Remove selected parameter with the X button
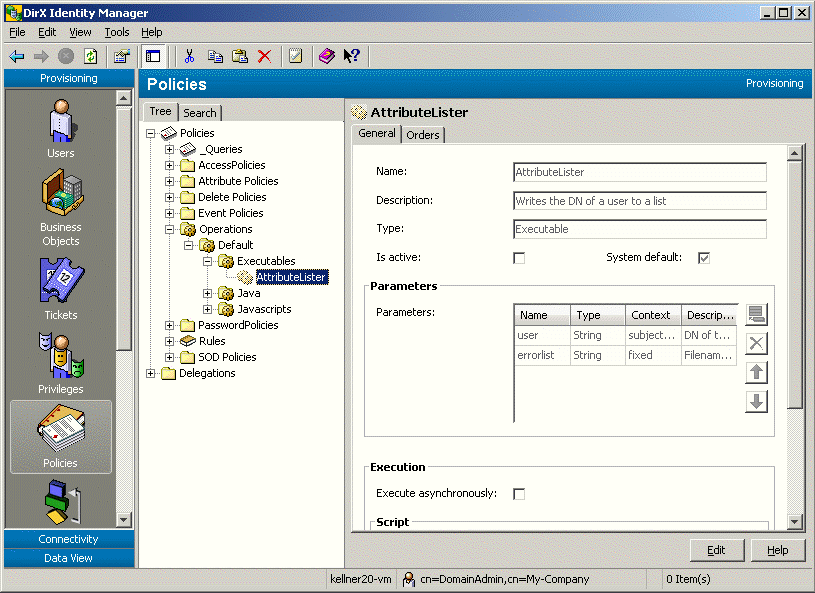 (x=756, y=343)
